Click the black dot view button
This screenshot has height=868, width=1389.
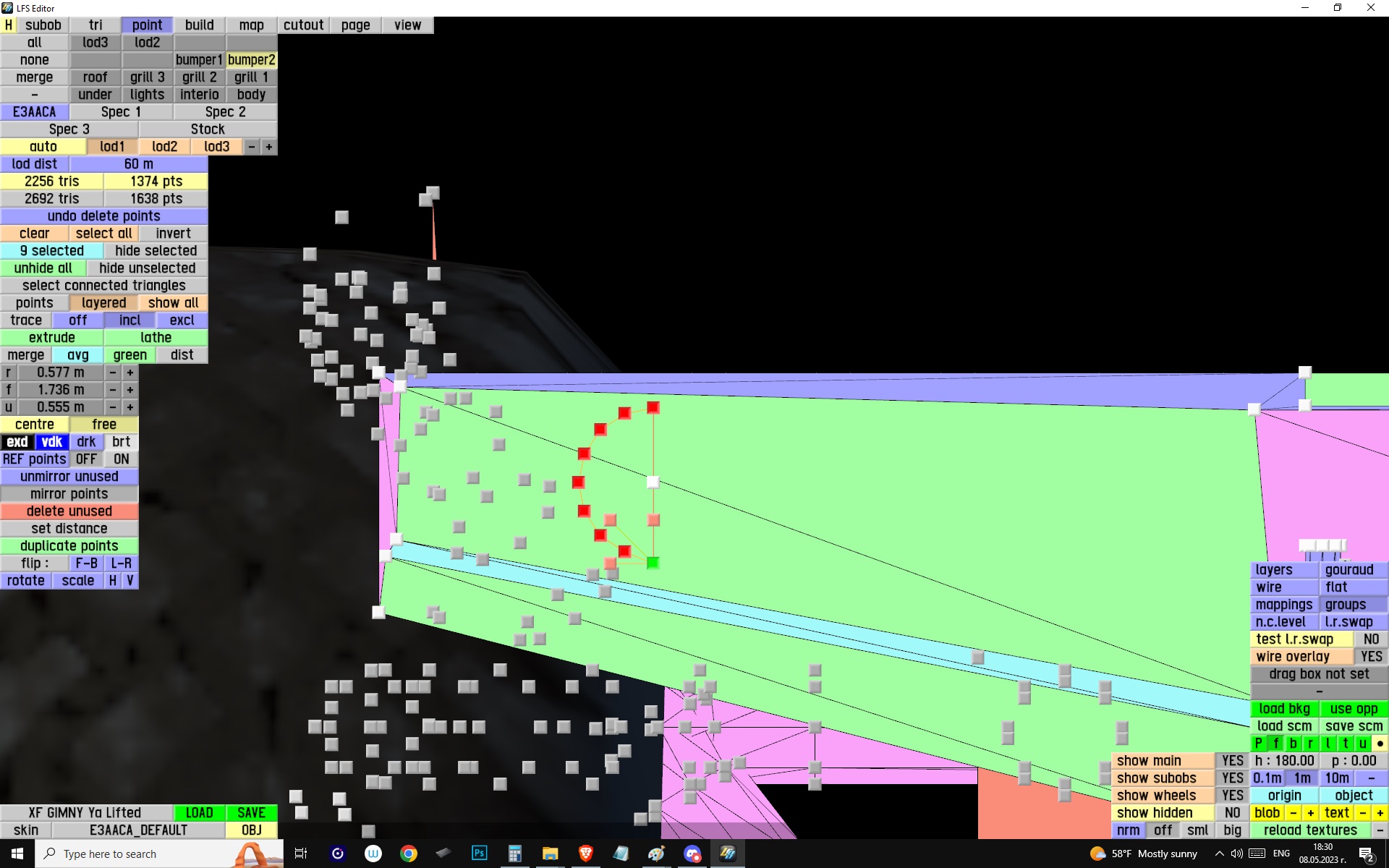[1380, 743]
